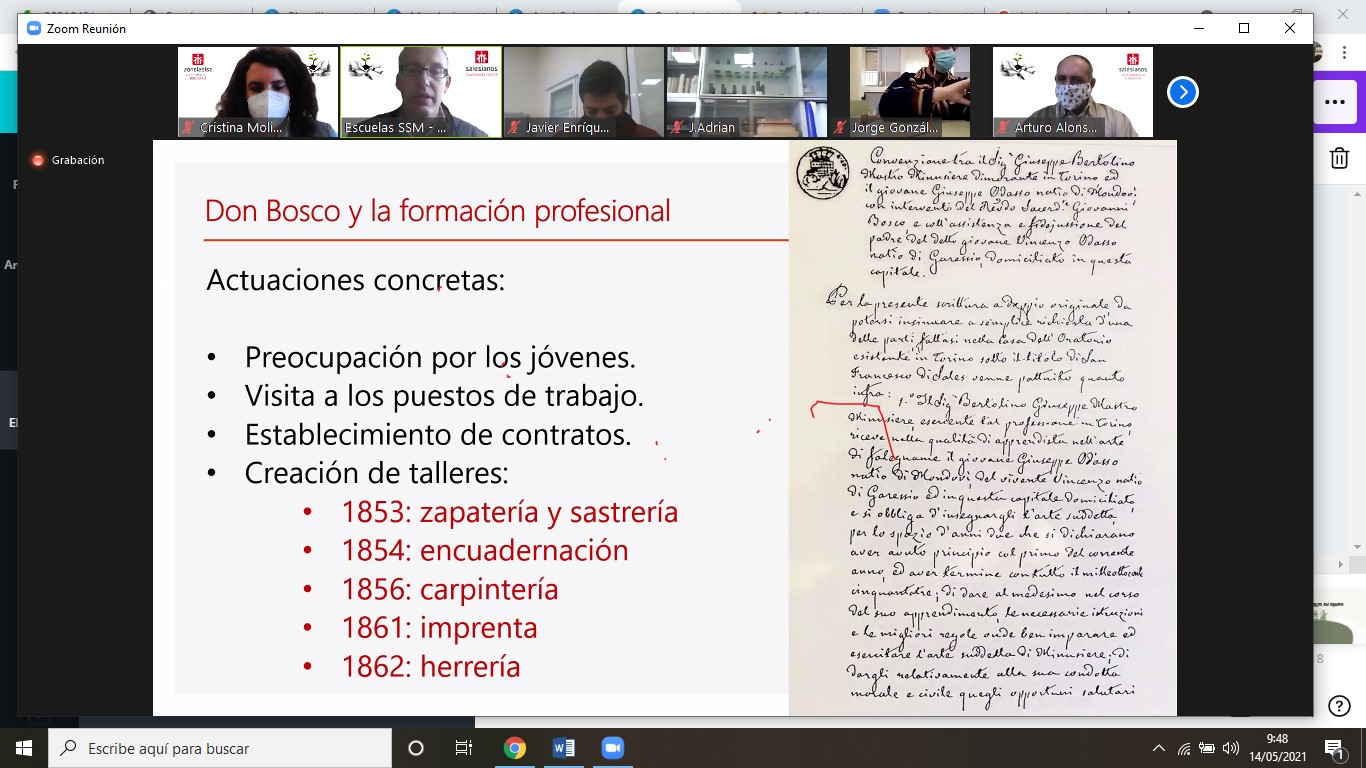Open the Windows notification center
The width and height of the screenshot is (1366, 768).
[x=1333, y=748]
